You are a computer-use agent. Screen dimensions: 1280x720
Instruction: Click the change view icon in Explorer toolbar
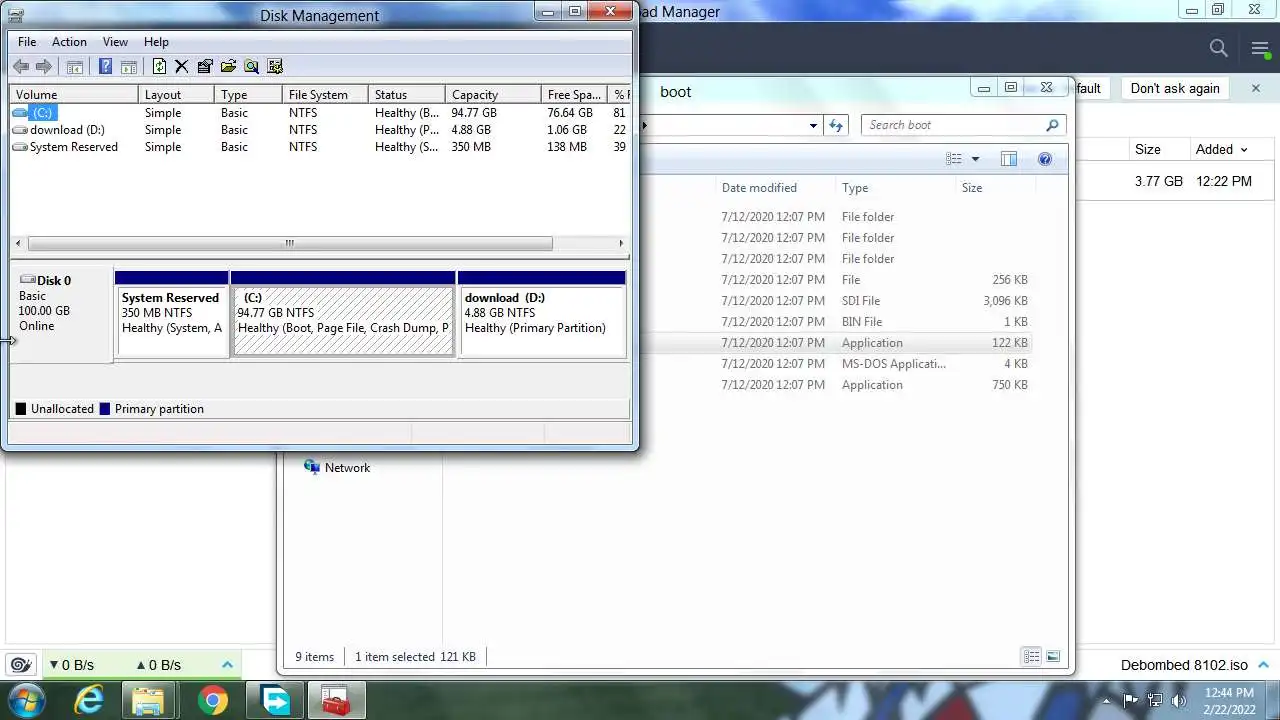coord(954,159)
